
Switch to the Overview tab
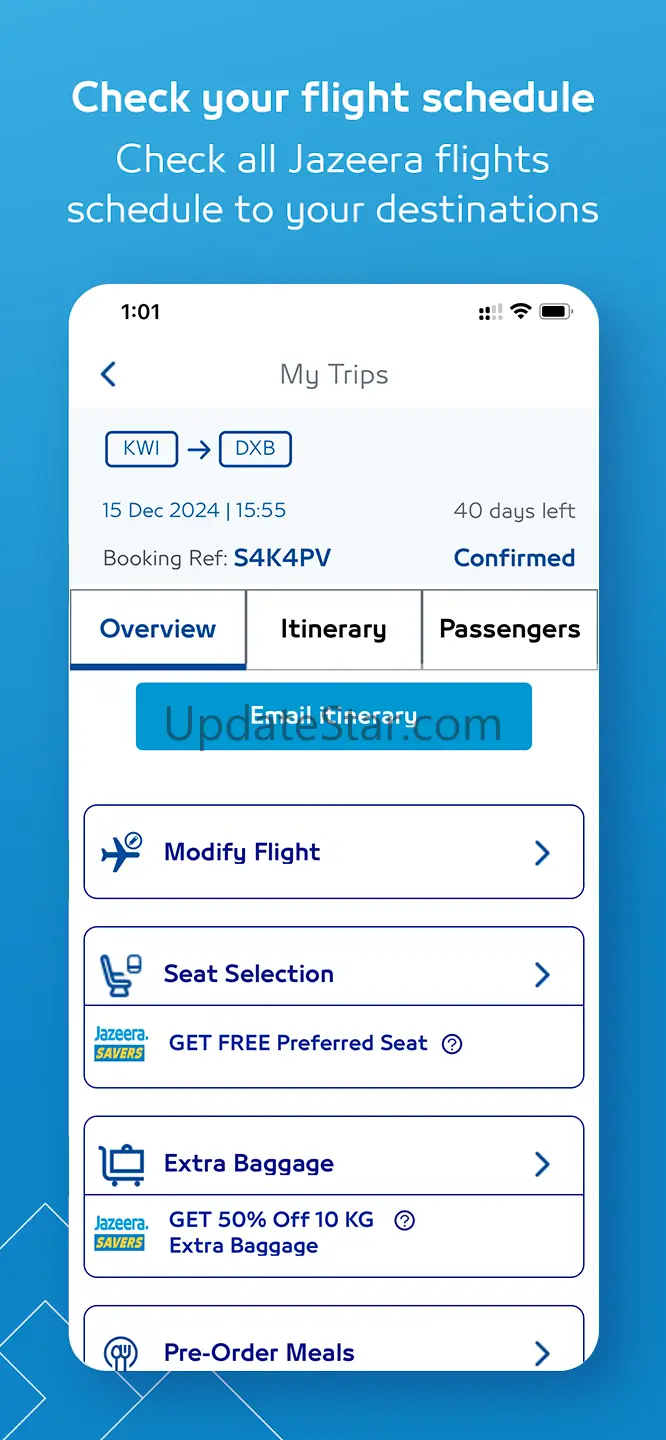(x=158, y=629)
